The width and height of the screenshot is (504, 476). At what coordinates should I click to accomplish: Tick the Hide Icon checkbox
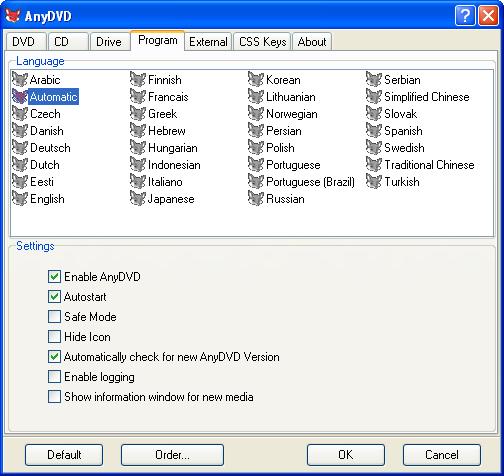tap(54, 337)
